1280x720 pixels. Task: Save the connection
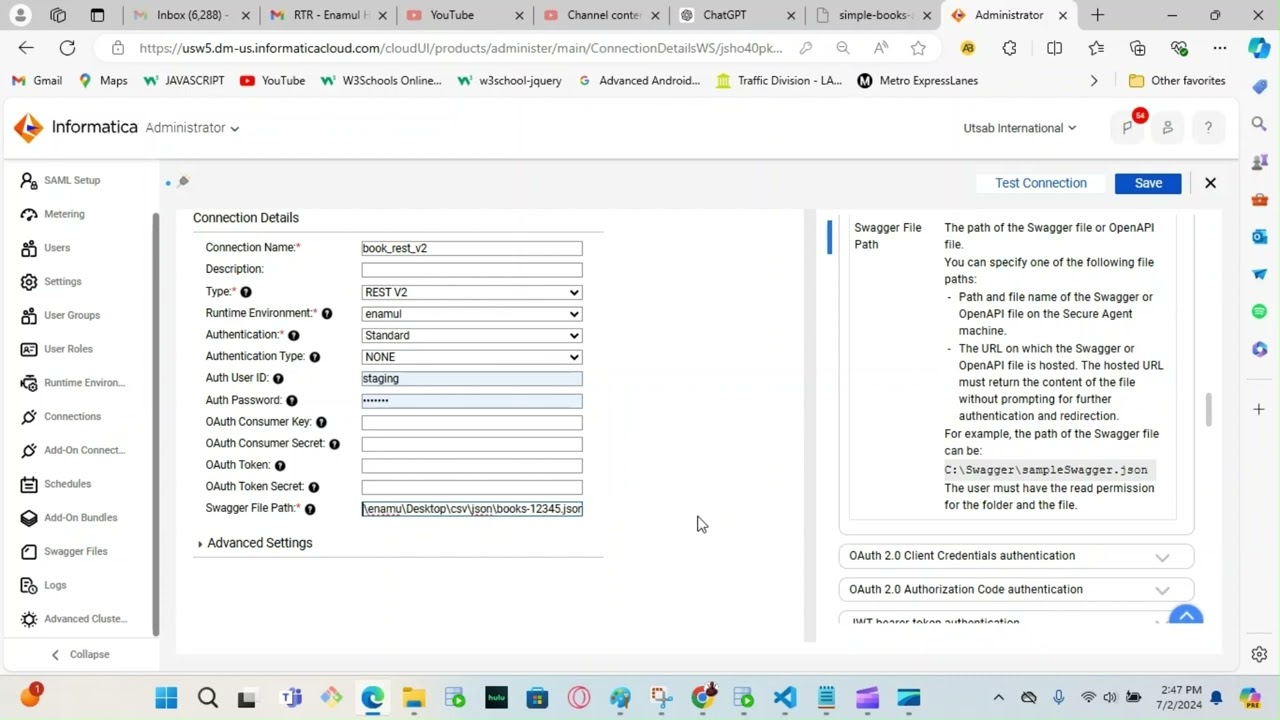coord(1148,183)
